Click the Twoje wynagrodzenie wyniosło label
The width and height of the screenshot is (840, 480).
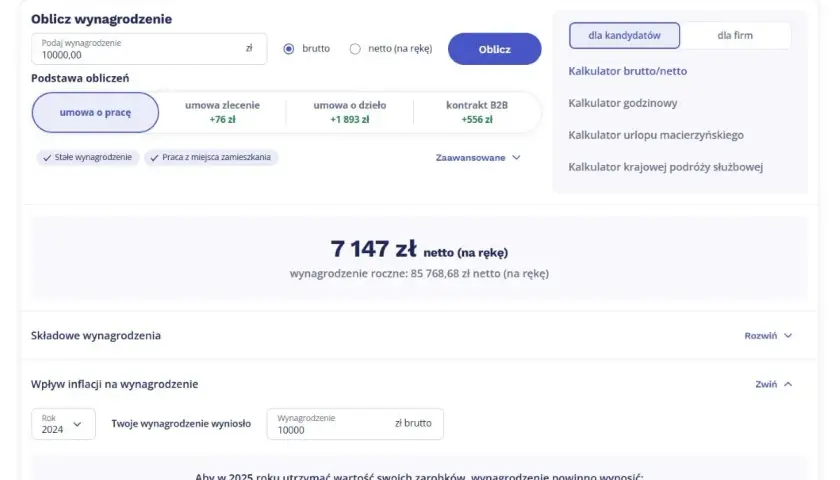point(181,424)
